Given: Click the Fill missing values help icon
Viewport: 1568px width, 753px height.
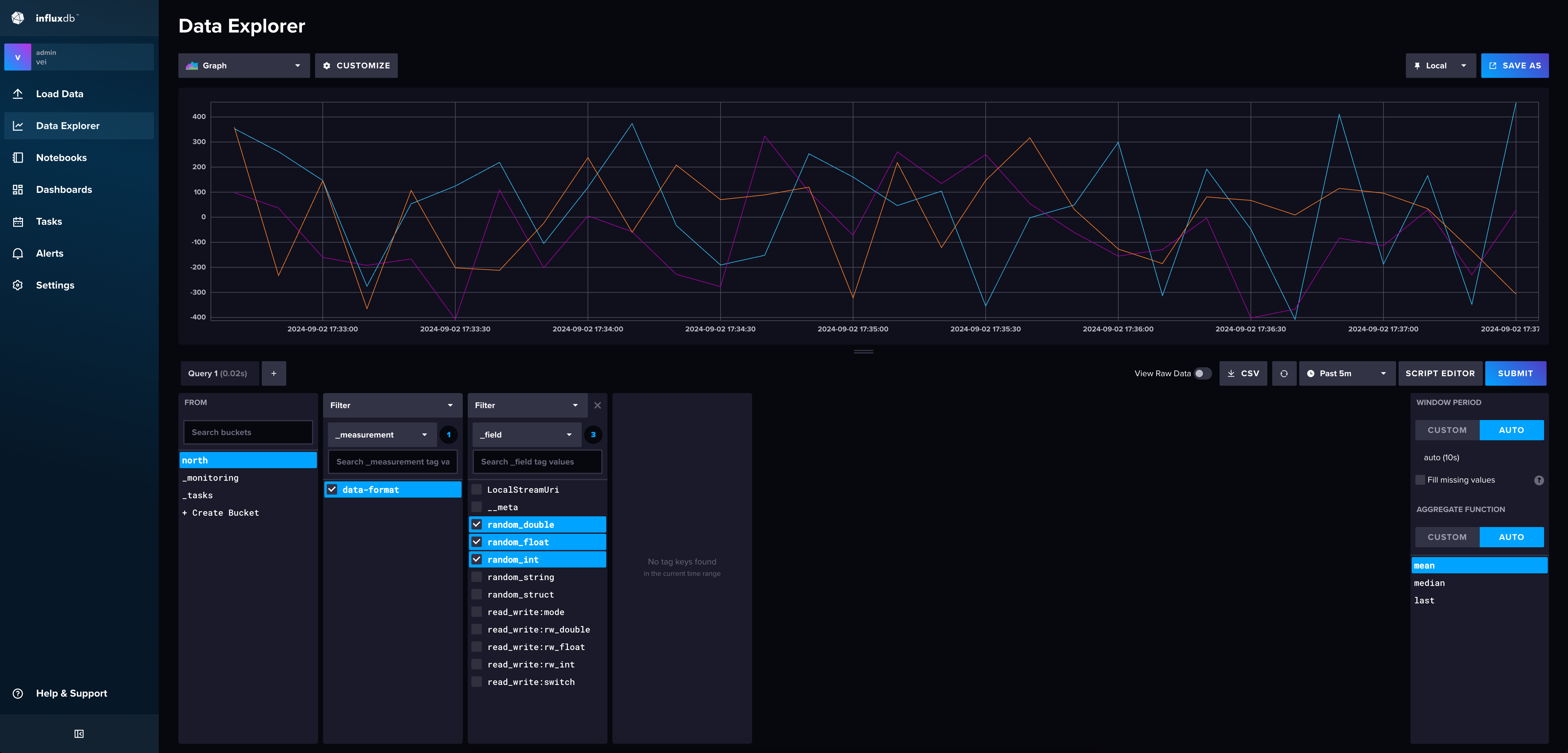Looking at the screenshot, I should point(1539,480).
